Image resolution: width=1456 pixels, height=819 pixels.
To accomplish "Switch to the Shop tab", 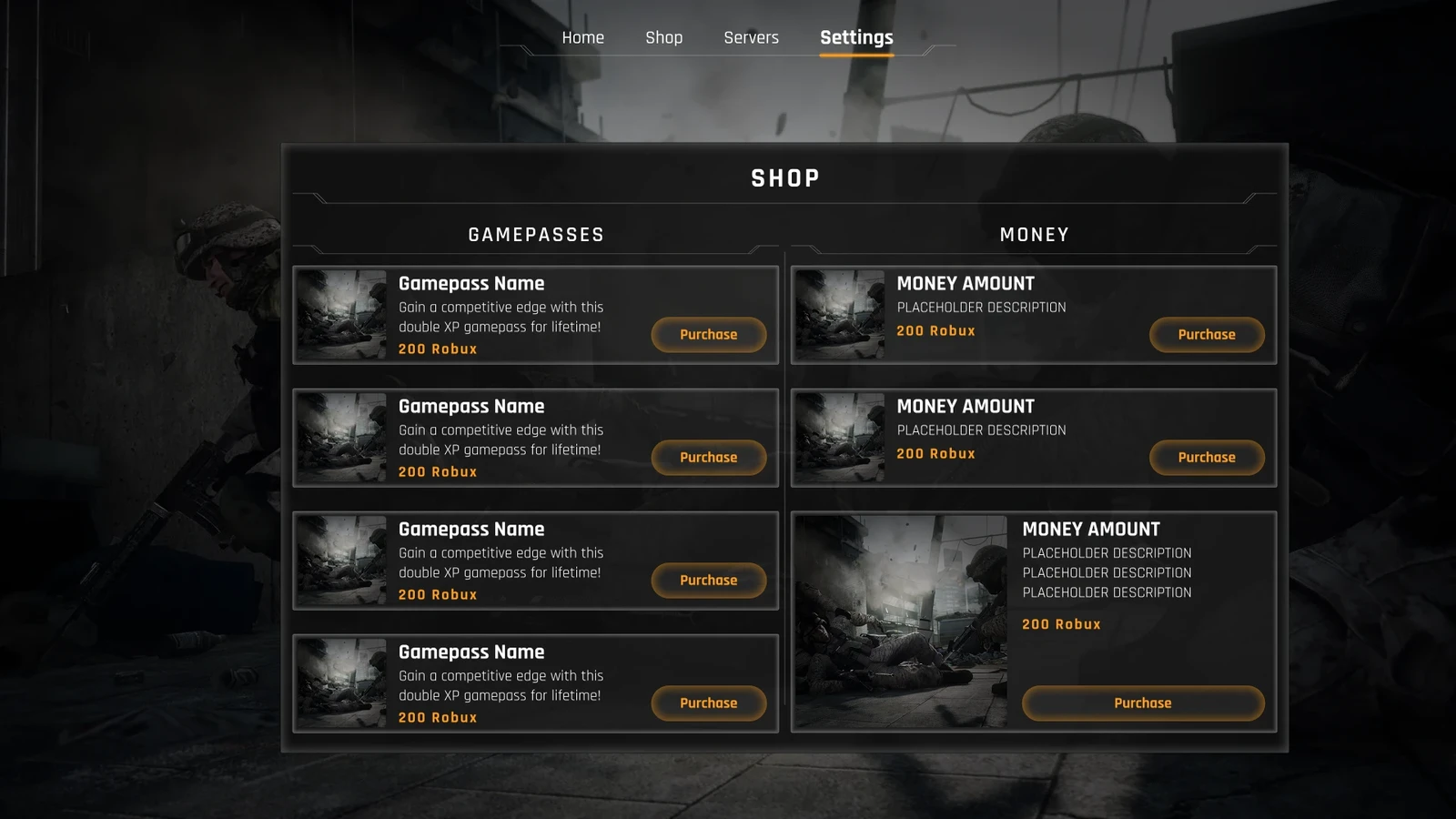I will click(x=663, y=37).
